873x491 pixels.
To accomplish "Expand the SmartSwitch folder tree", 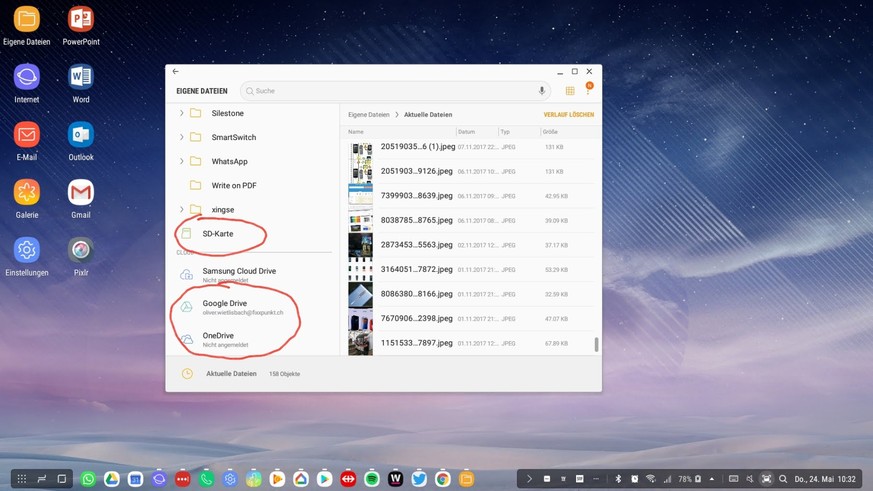I will (181, 137).
